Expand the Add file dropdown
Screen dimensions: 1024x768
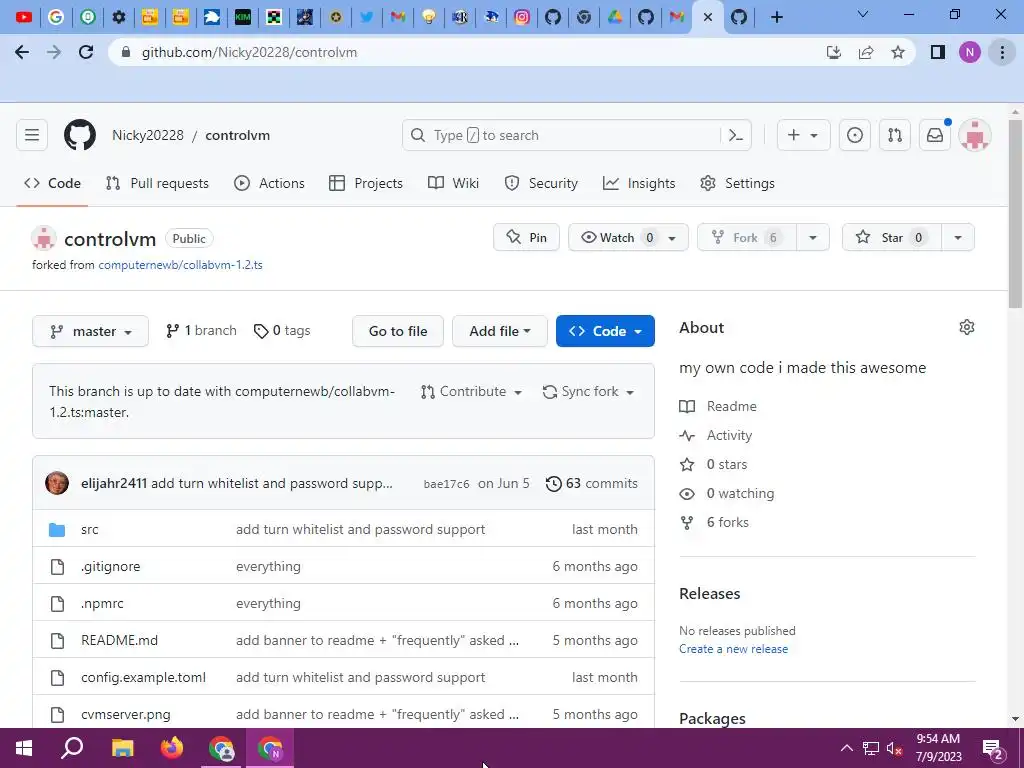500,331
